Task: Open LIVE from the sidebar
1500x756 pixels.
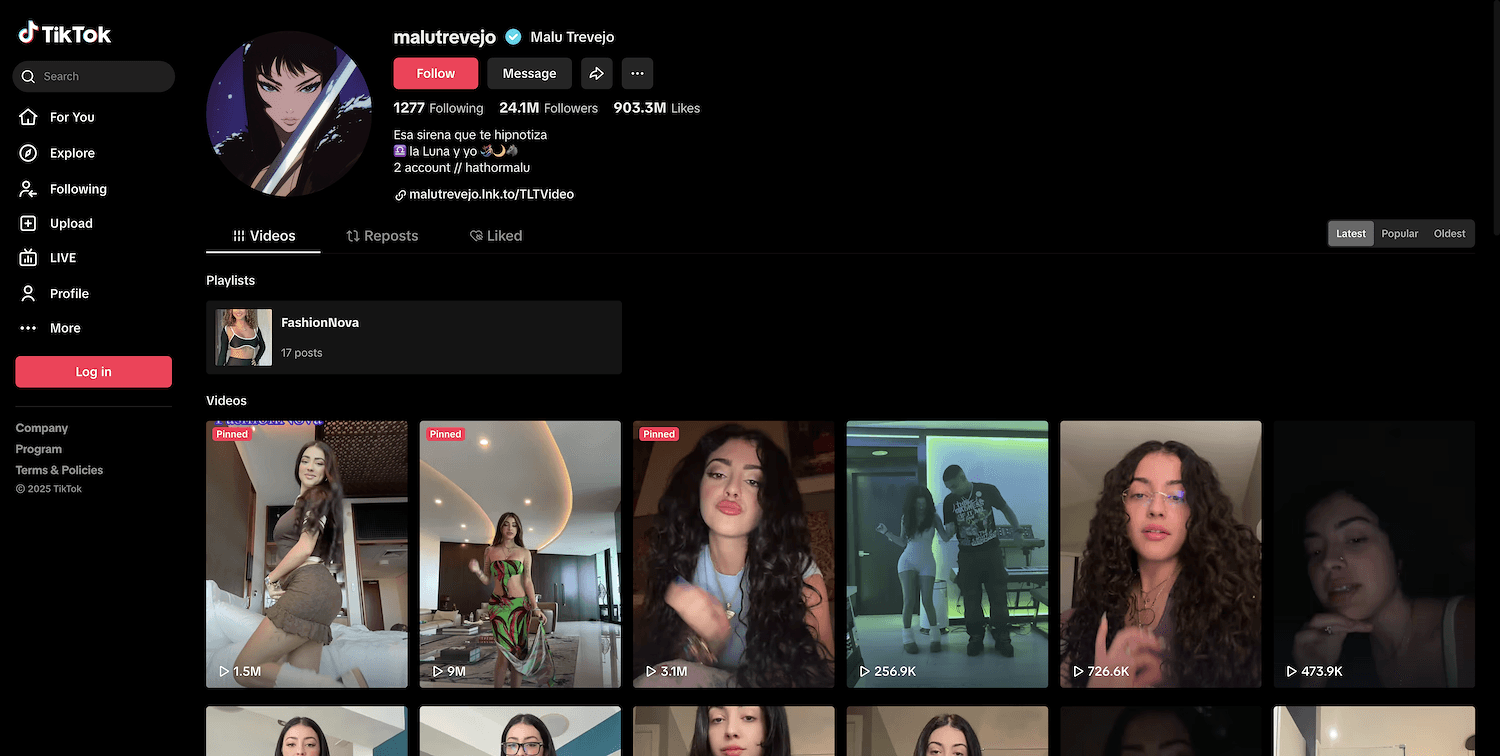Action: tap(62, 258)
